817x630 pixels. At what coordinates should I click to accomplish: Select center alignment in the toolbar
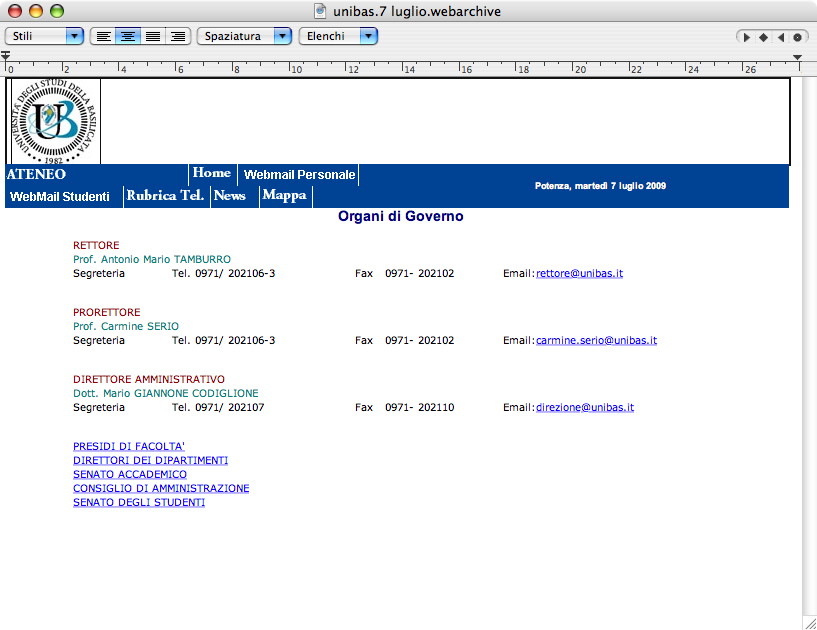point(127,36)
